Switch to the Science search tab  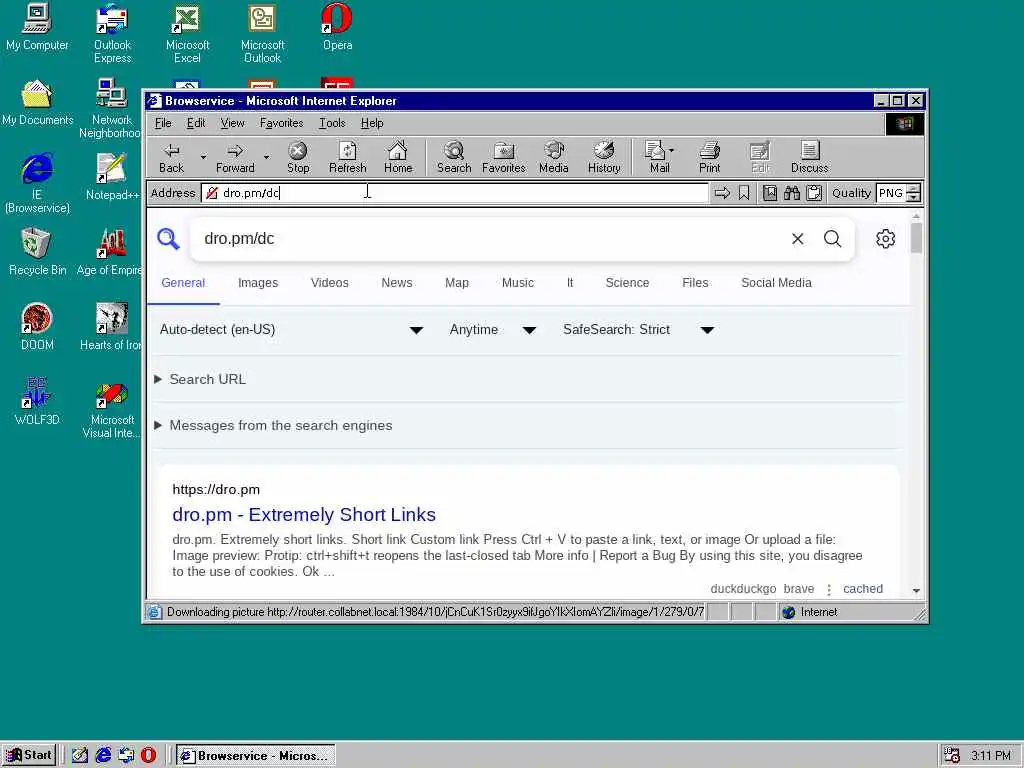627,283
